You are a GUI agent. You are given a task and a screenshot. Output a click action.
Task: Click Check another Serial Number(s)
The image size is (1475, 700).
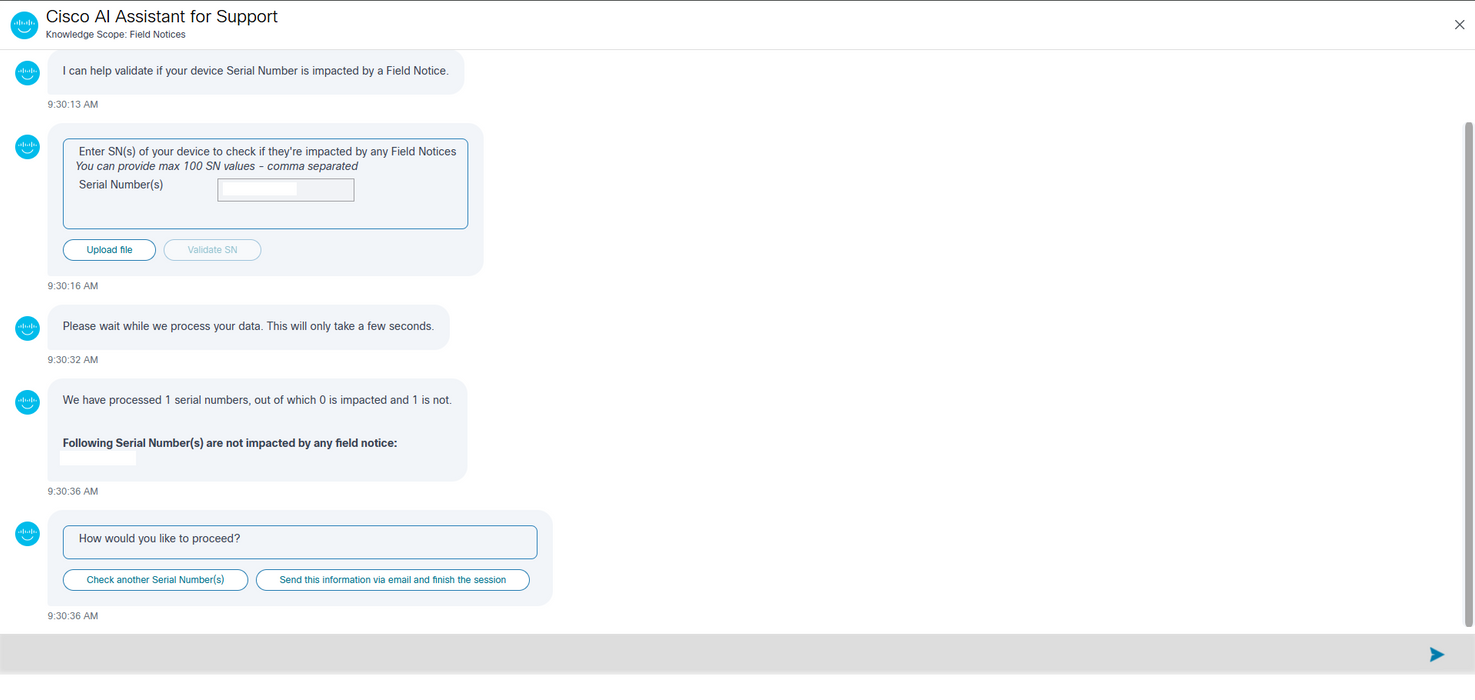[x=155, y=580]
